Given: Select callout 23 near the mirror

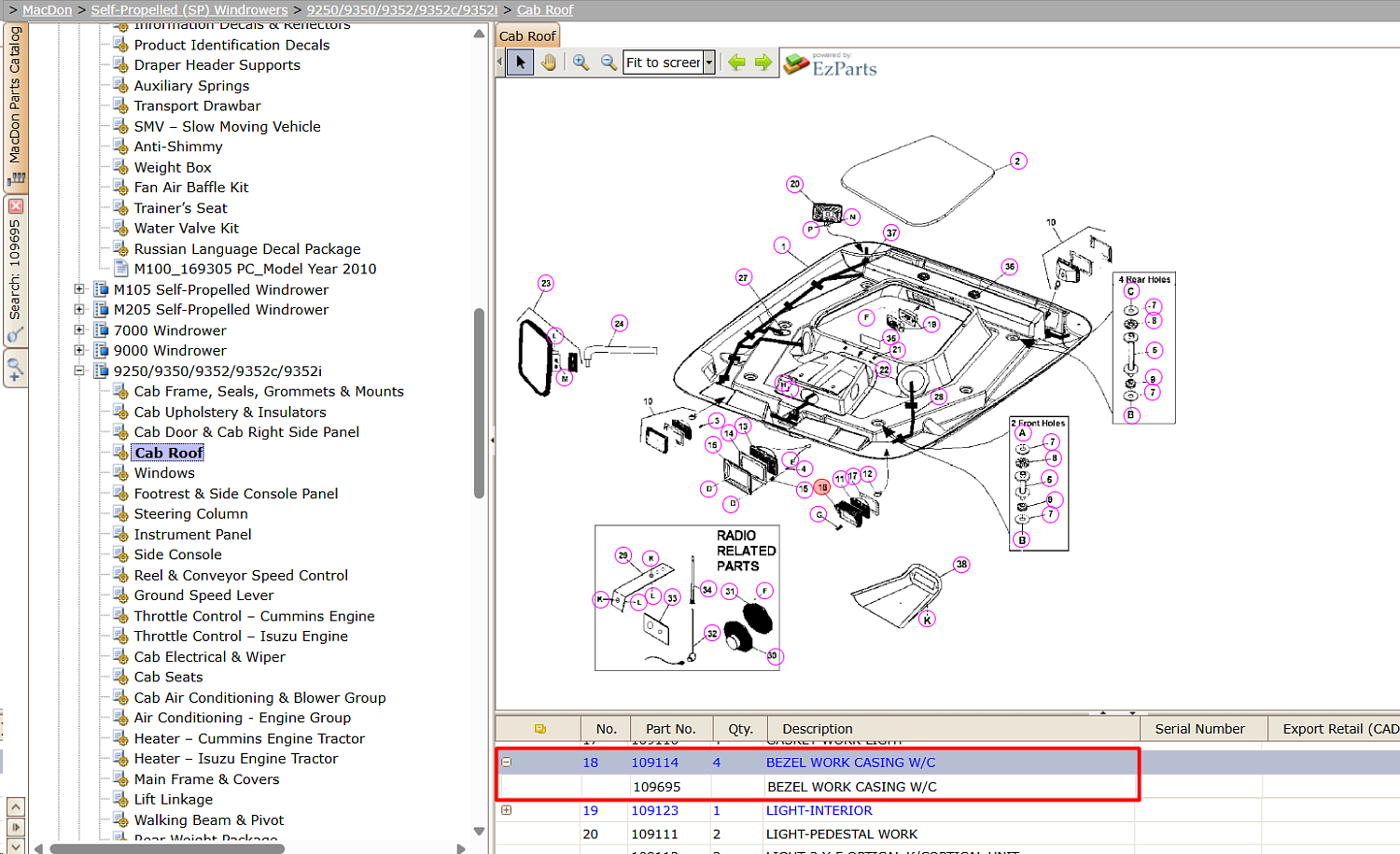Looking at the screenshot, I should pos(546,283).
